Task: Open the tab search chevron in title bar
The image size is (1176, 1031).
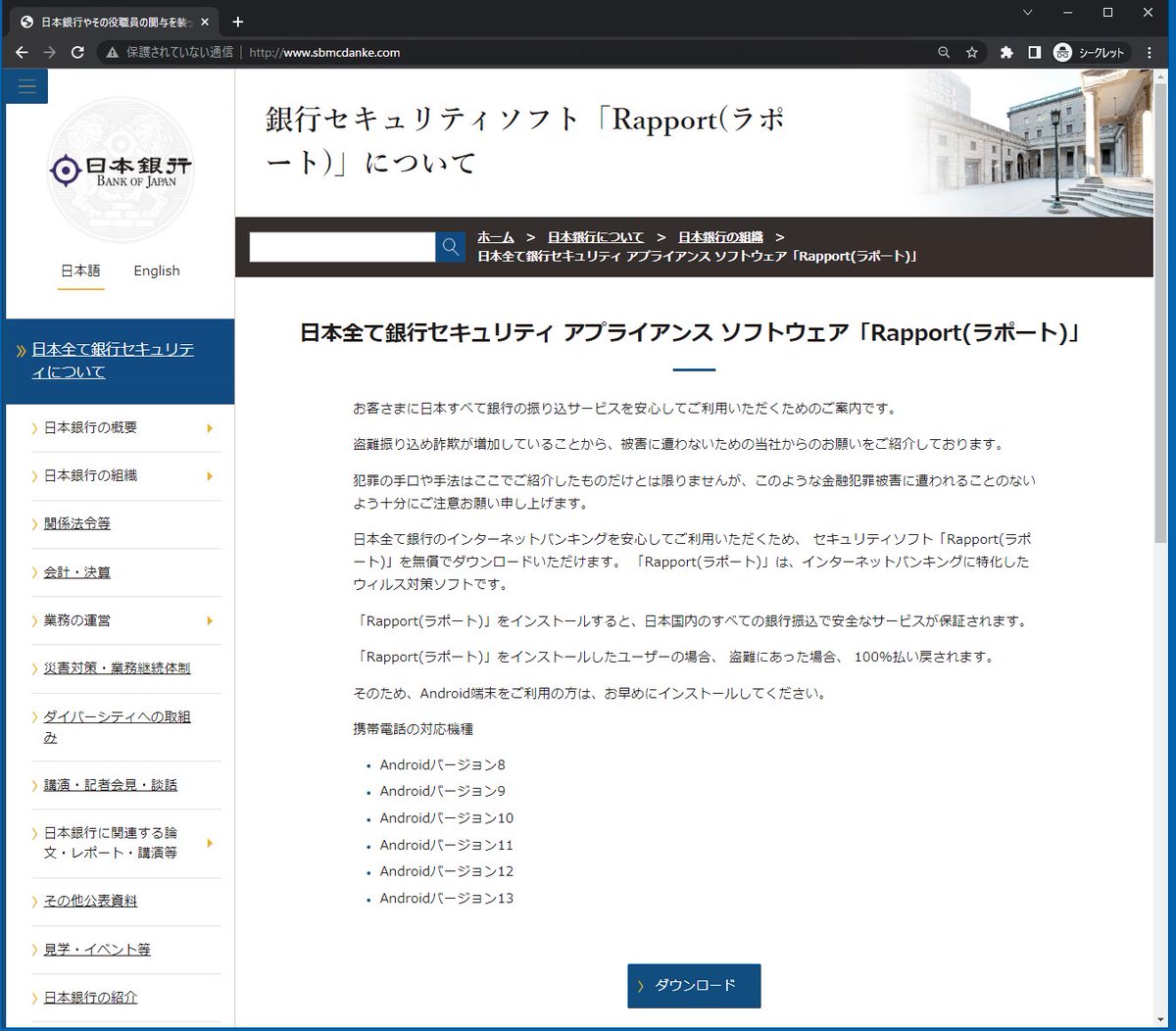Action: click(x=1027, y=13)
